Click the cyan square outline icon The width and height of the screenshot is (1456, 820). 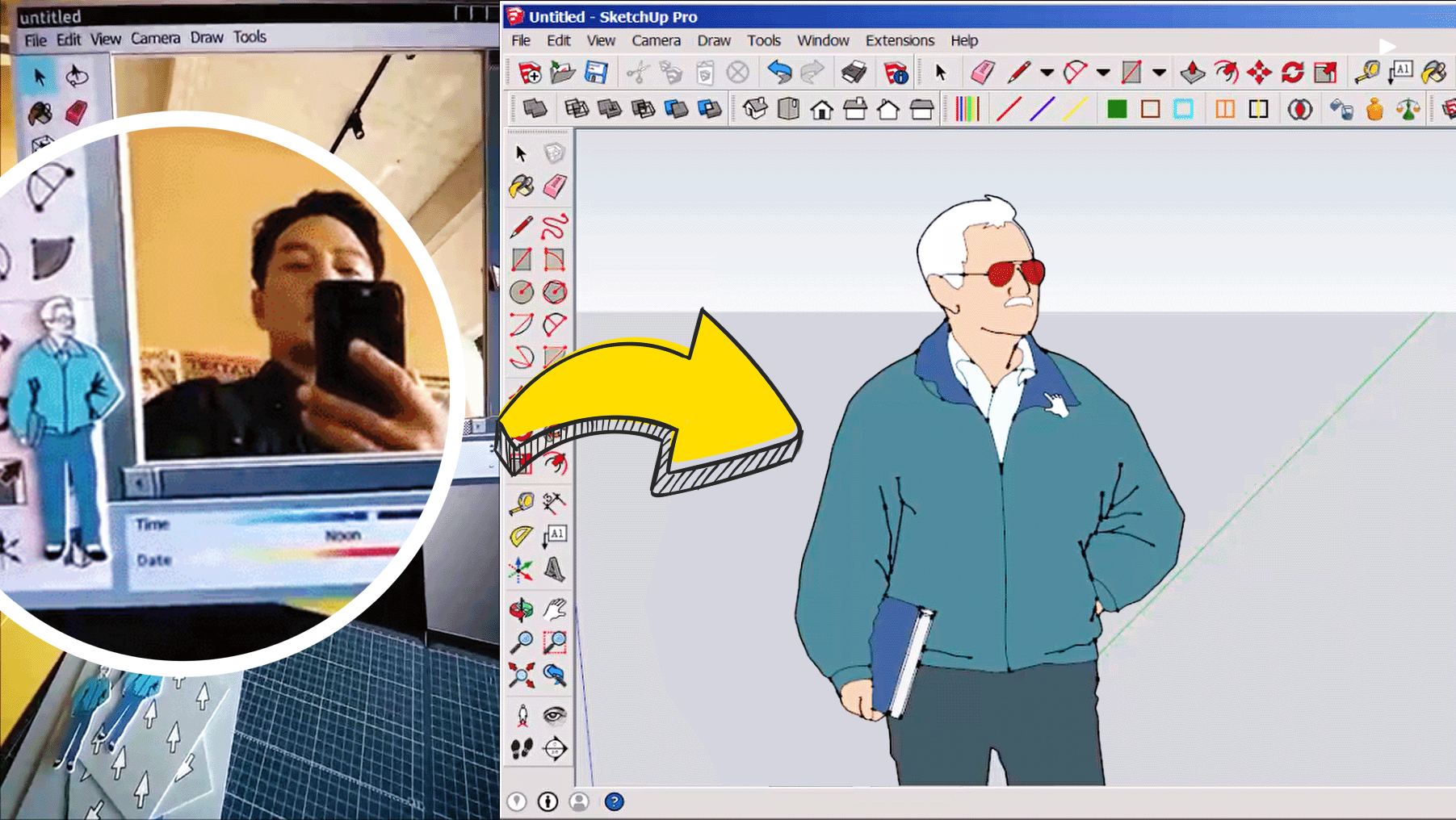[1183, 109]
